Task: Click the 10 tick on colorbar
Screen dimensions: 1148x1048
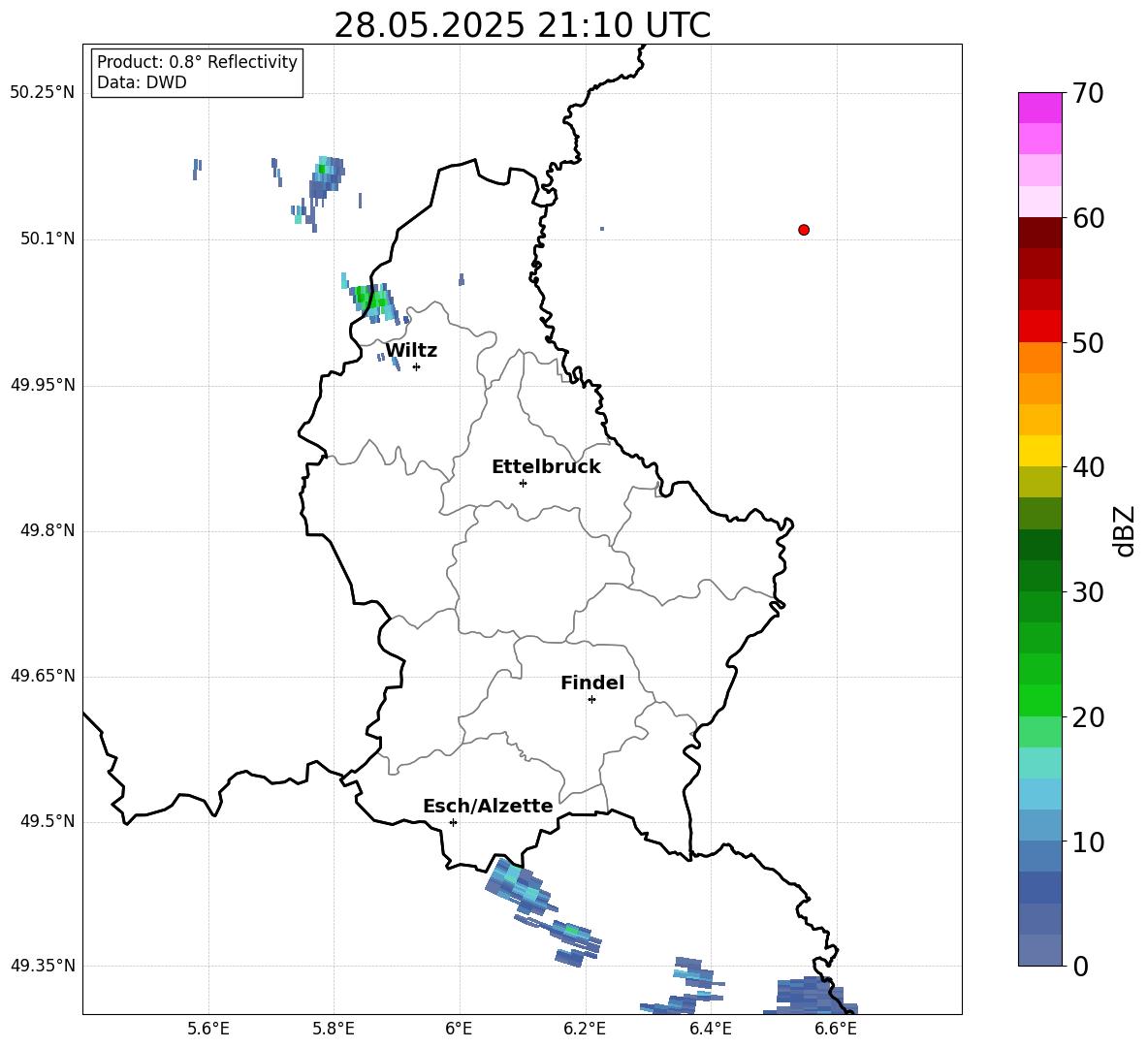Action: [x=1088, y=842]
